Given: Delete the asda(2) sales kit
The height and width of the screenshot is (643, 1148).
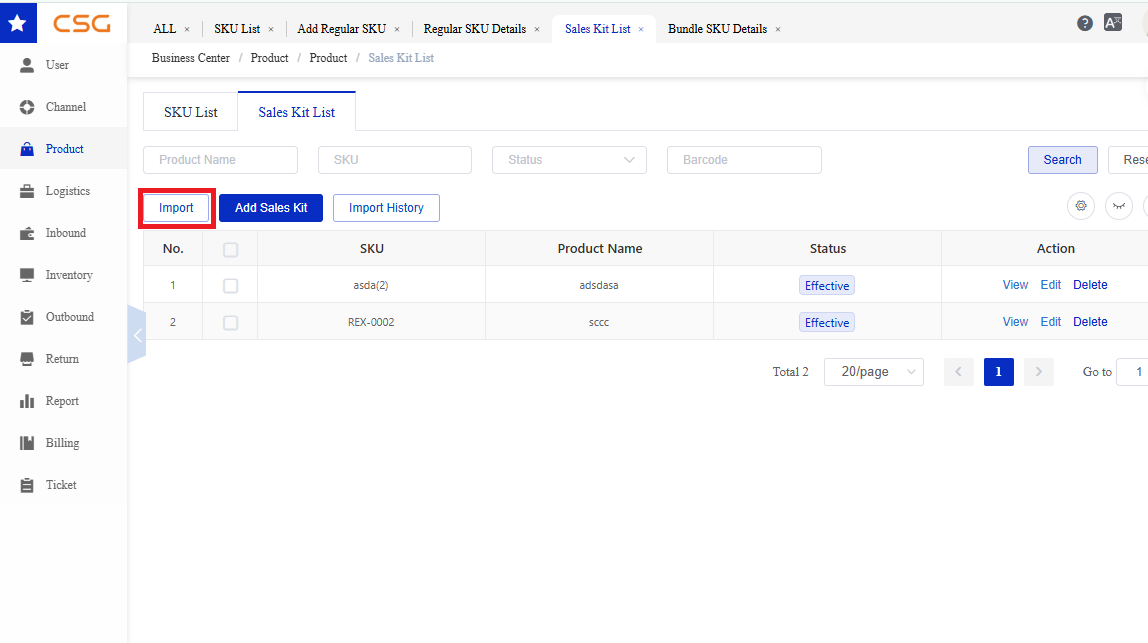Looking at the screenshot, I should tap(1090, 285).
